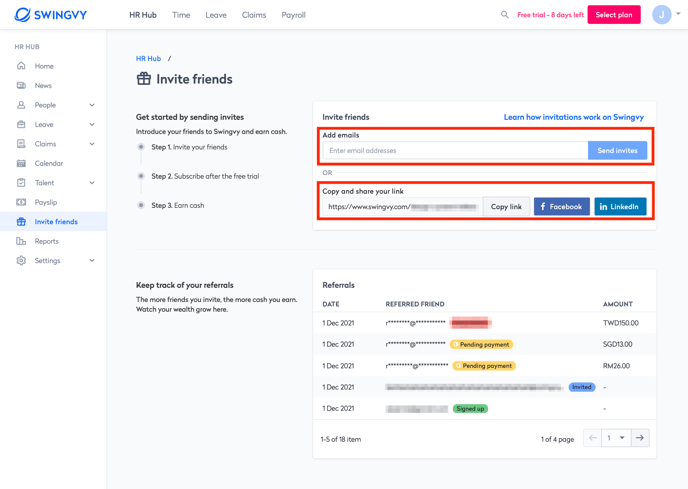Viewport: 688px width, 489px height.
Task: Expand the account dropdown arrow beside avatar
Action: pos(678,14)
